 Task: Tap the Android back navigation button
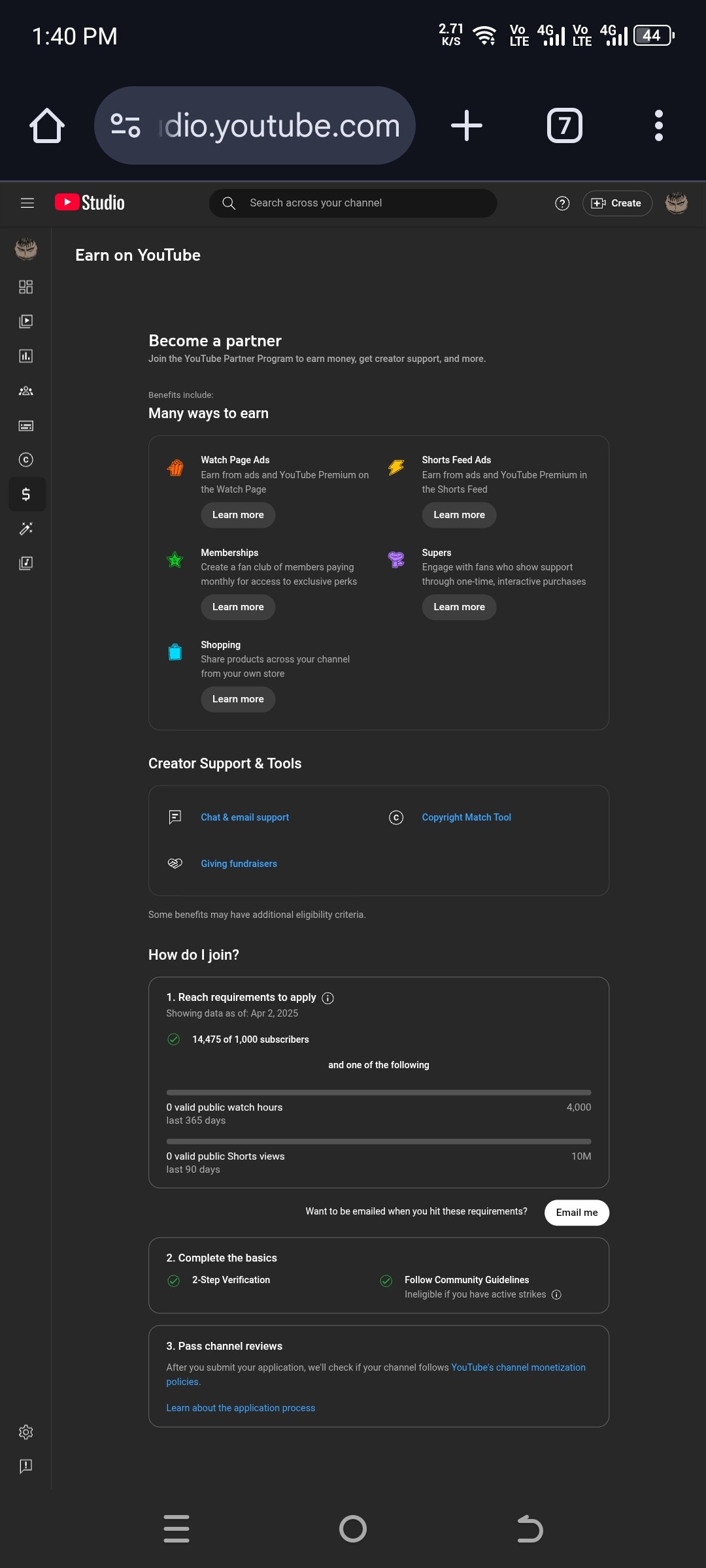pyautogui.click(x=529, y=1529)
